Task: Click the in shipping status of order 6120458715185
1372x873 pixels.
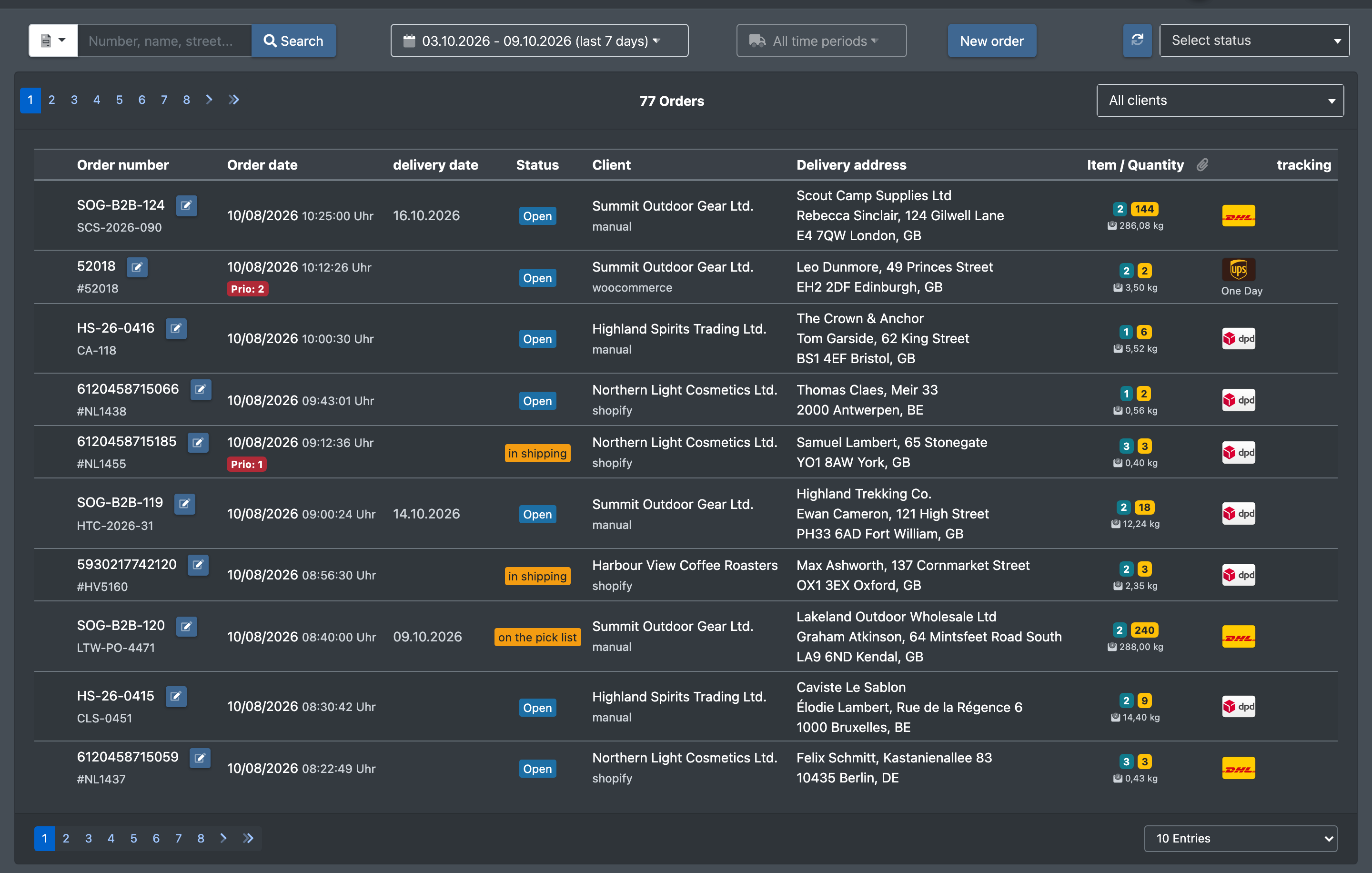Action: (537, 453)
